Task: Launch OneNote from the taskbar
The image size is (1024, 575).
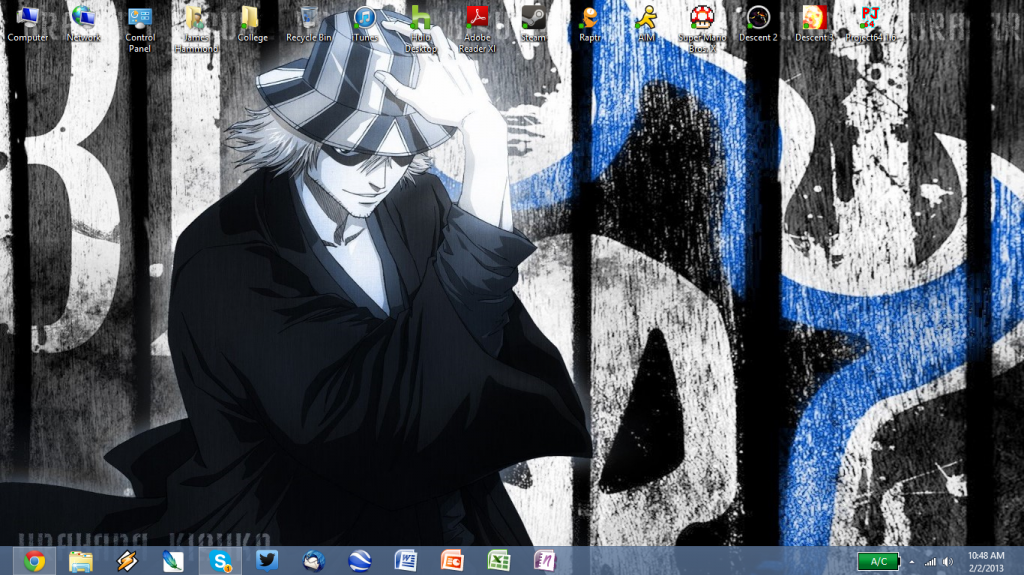Action: (x=545, y=561)
